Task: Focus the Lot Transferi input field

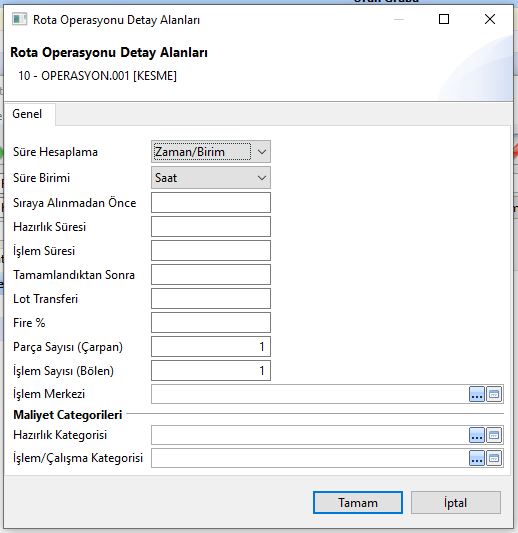Action: [x=211, y=299]
